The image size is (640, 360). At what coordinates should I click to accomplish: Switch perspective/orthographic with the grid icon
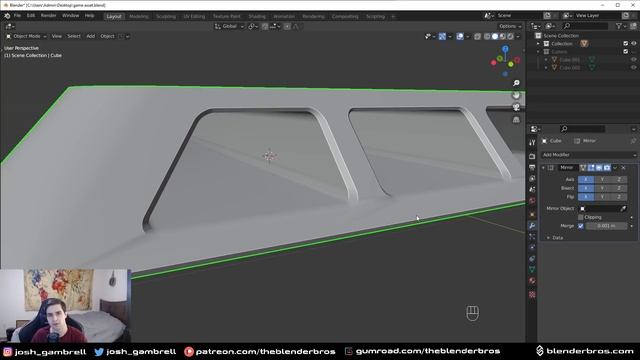click(x=516, y=120)
